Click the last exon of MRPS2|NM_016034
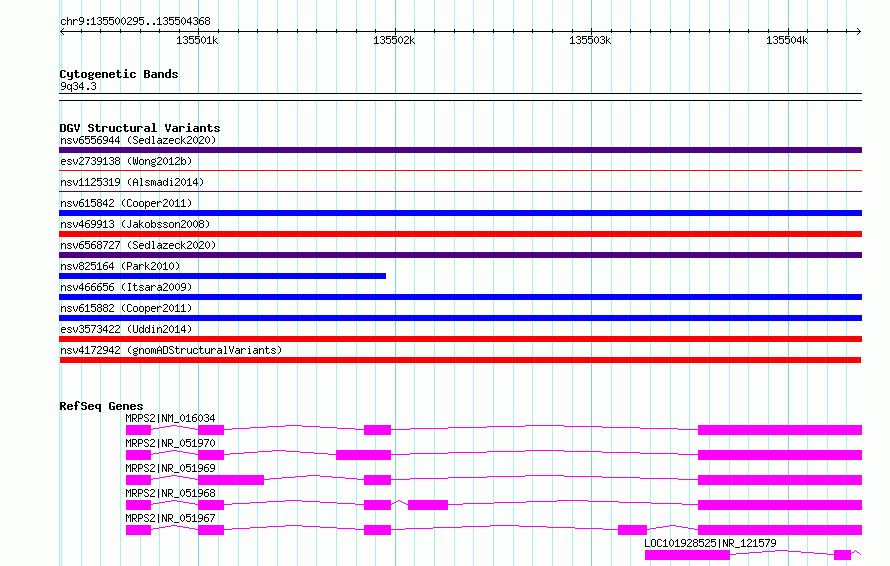The height and width of the screenshot is (566, 890). pyautogui.click(x=780, y=430)
